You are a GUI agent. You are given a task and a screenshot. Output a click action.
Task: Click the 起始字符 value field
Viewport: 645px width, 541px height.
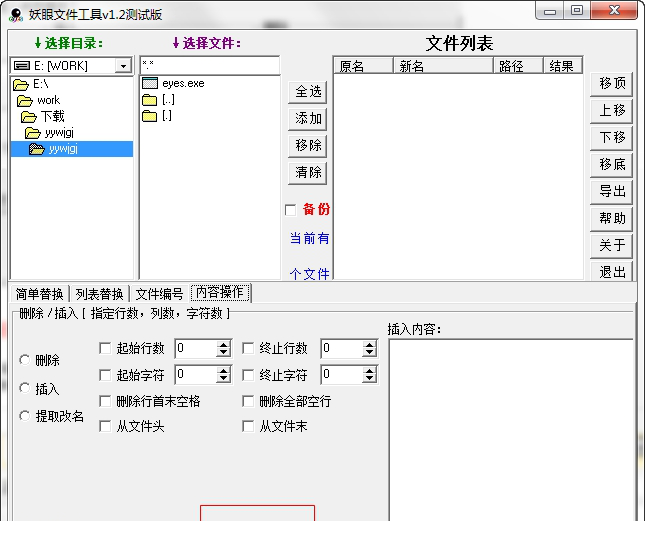(196, 375)
